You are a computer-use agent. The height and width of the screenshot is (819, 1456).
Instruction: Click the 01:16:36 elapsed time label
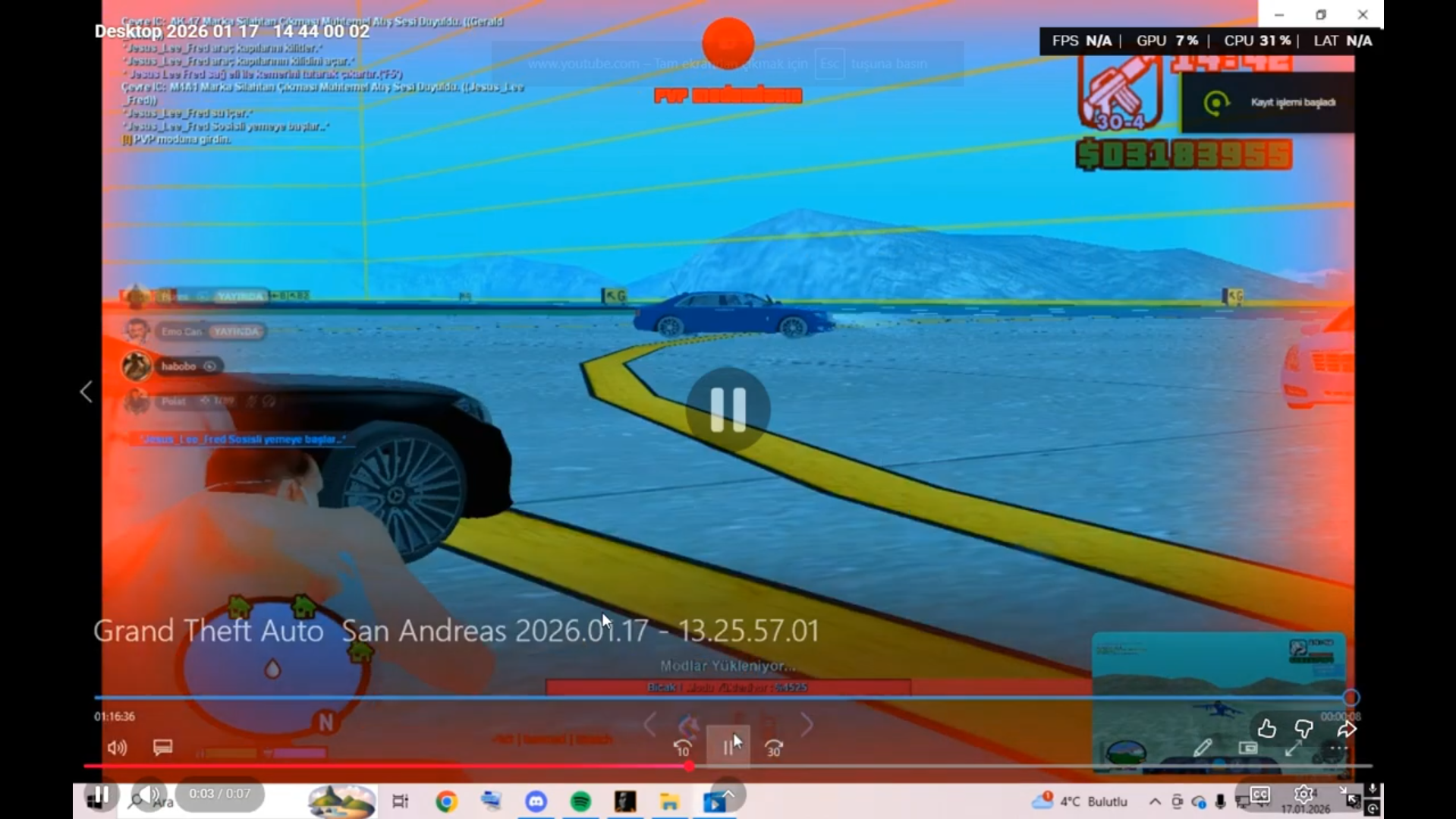pos(115,717)
